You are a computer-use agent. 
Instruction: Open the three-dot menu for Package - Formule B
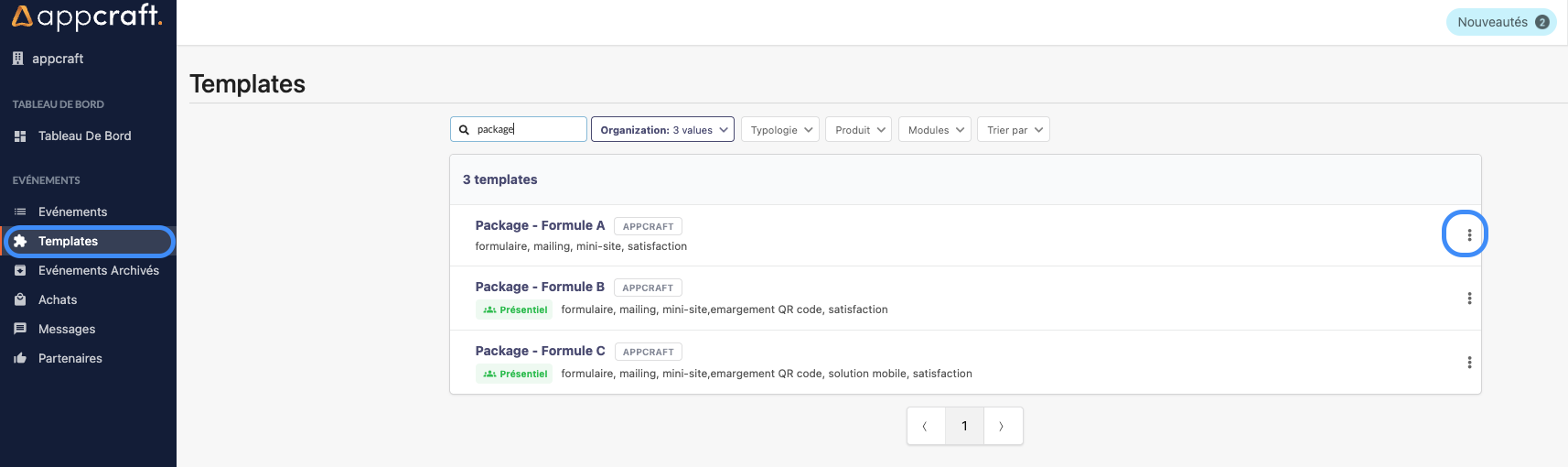(x=1468, y=299)
